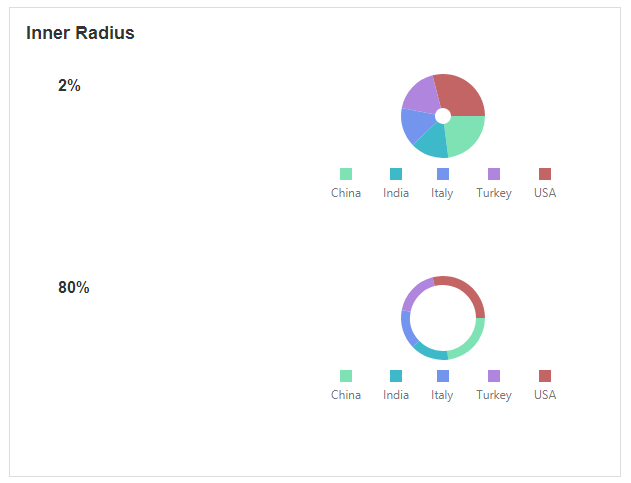The width and height of the screenshot is (631, 483).
Task: Toggle Turkey legend swatch in 2% chart
Action: click(x=494, y=174)
